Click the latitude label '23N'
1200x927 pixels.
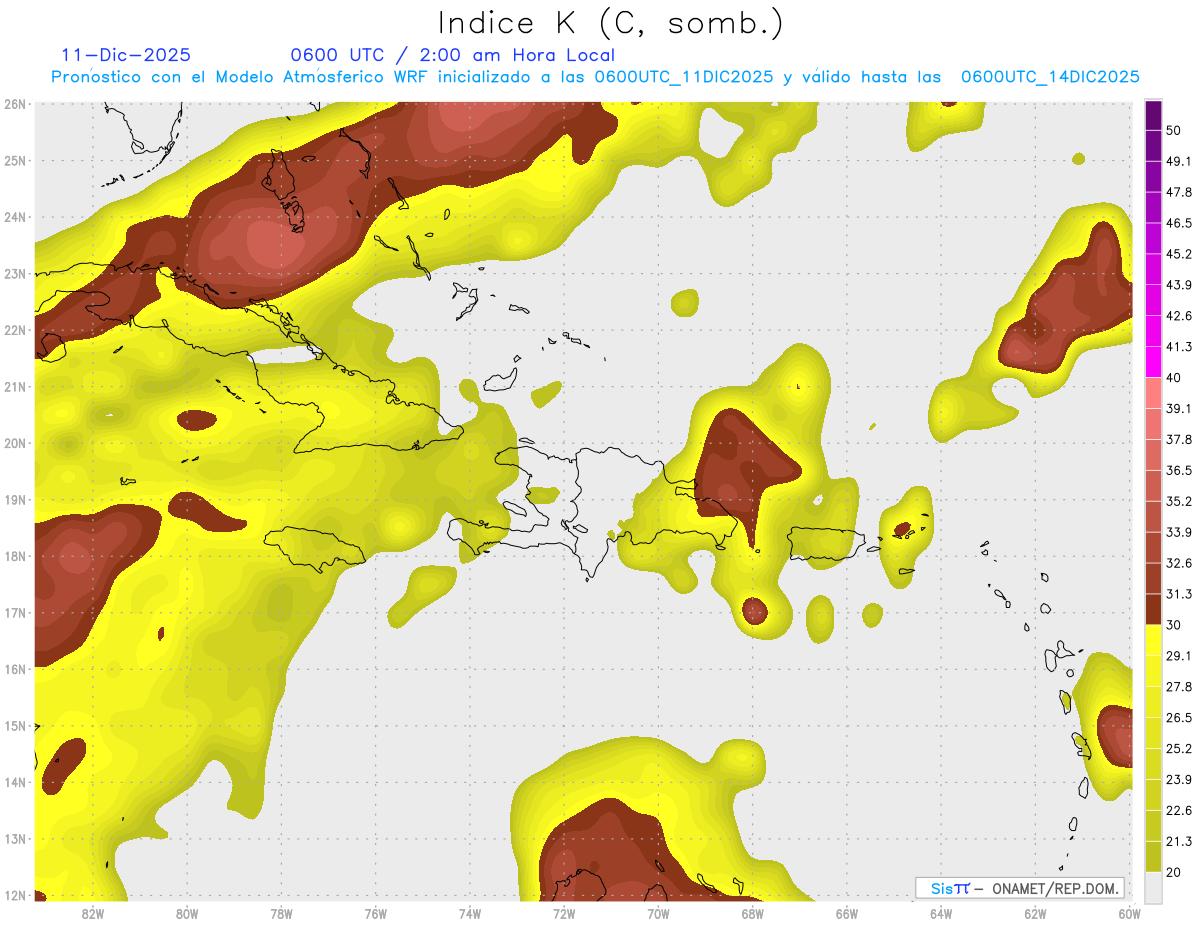(x=14, y=274)
